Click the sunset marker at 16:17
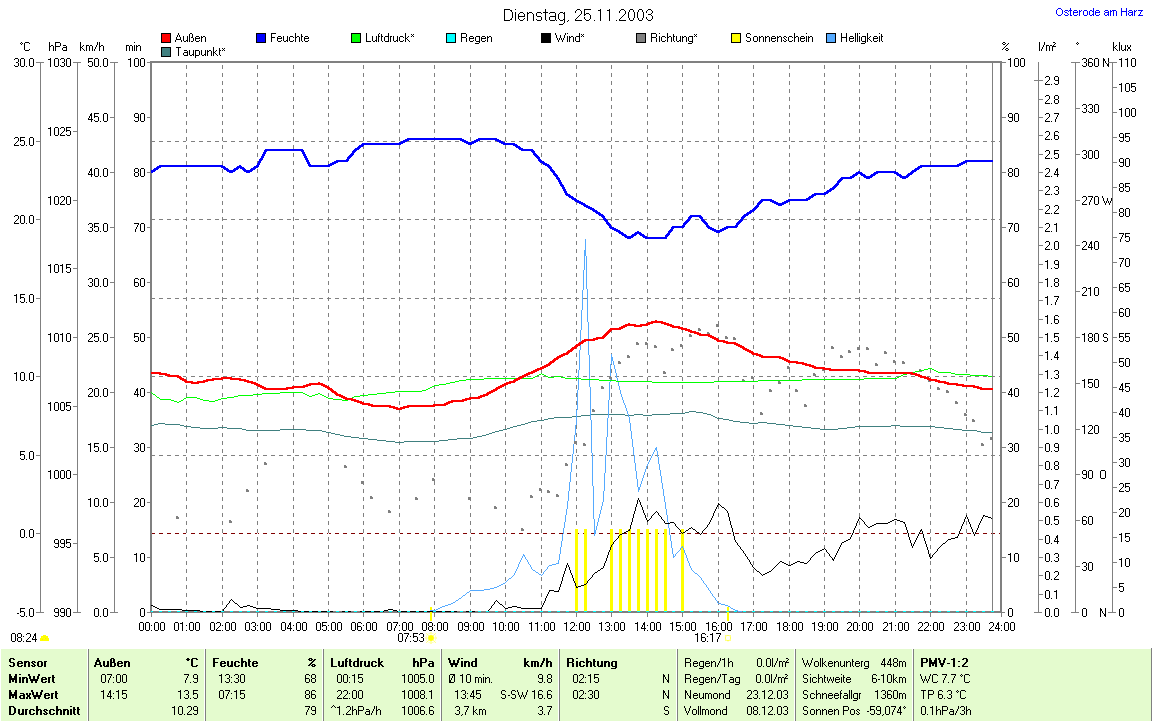Viewport: 1152px width, 721px height. [728, 637]
